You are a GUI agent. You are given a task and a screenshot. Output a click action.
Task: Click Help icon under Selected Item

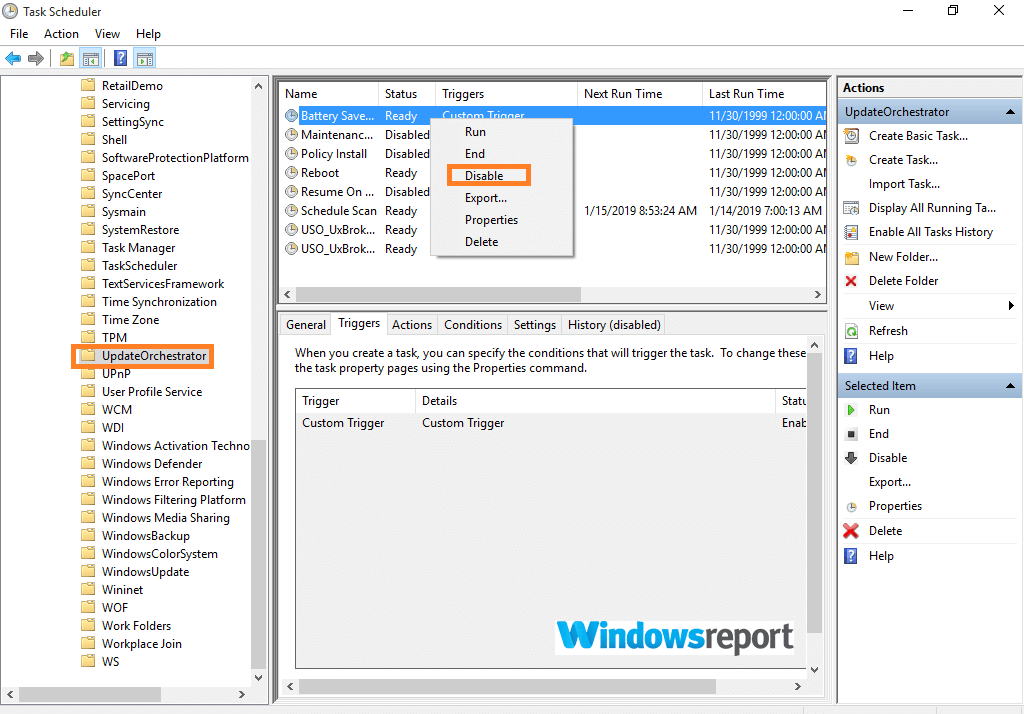851,556
